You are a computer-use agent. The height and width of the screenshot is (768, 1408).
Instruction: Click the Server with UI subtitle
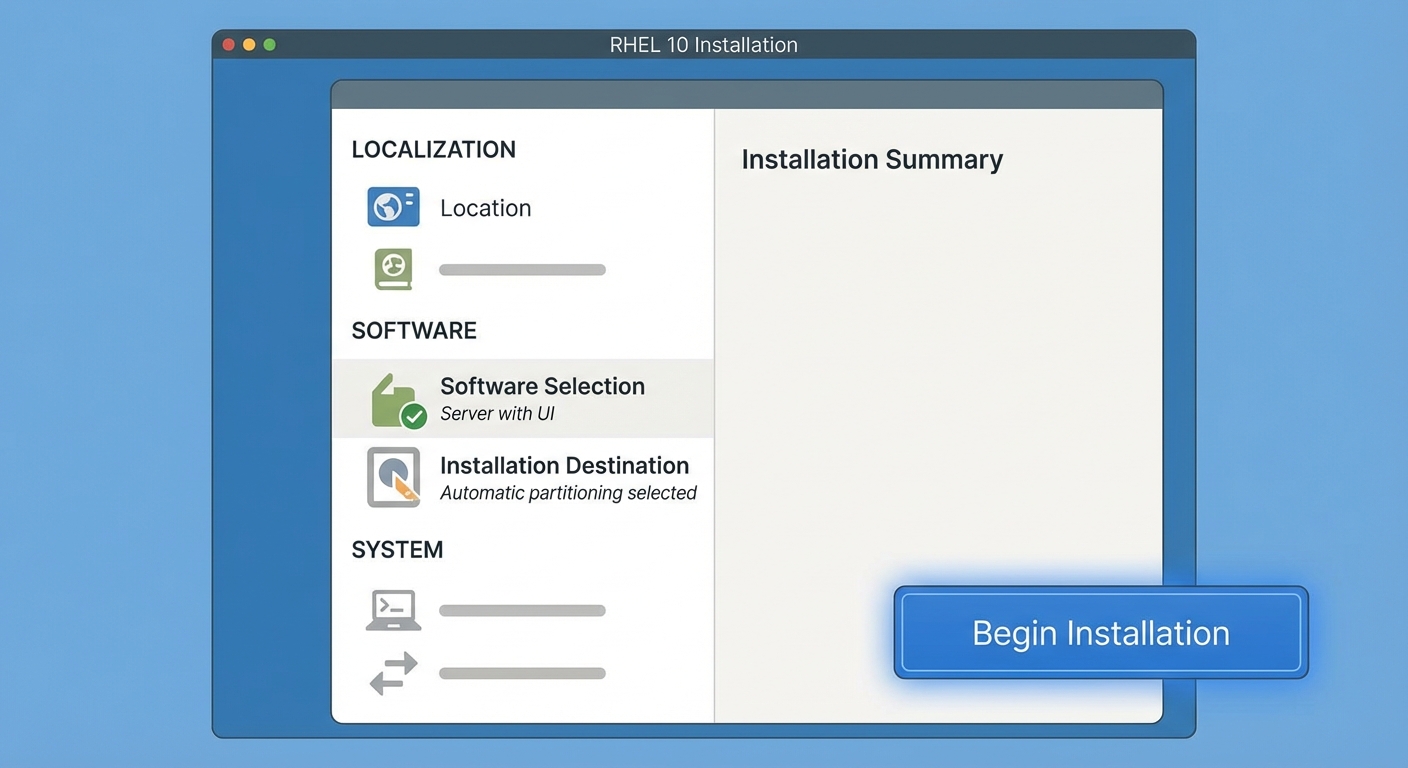(x=497, y=414)
